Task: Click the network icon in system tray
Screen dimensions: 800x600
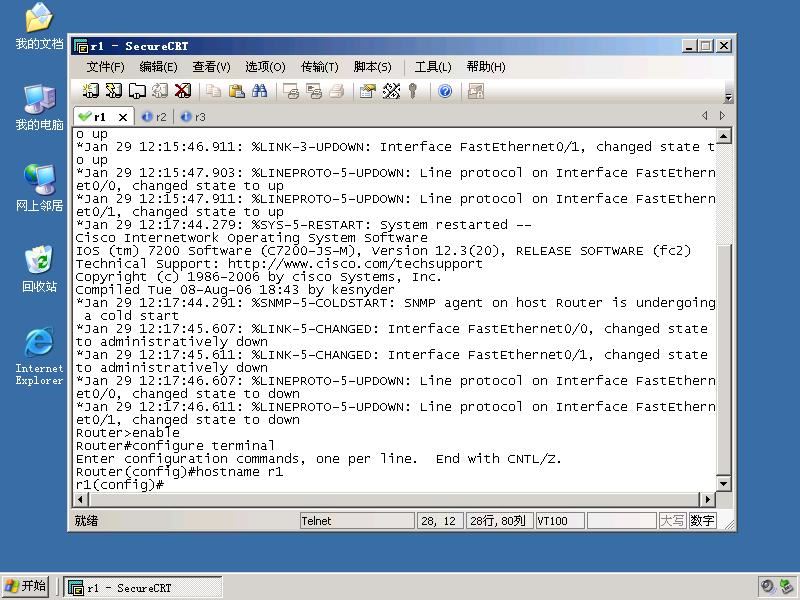Action: coord(786,586)
